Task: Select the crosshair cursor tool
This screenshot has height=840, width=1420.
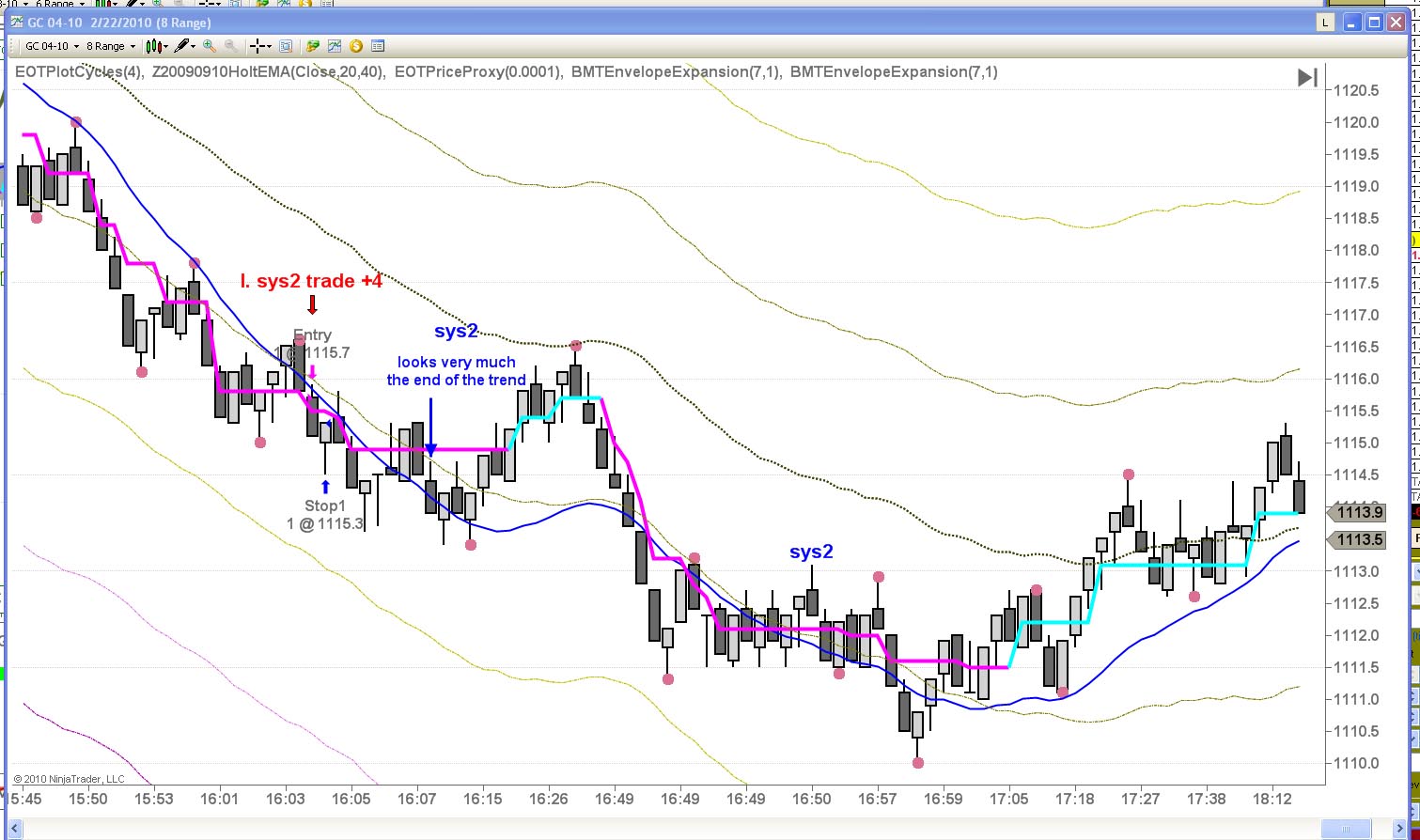Action: 260,45
